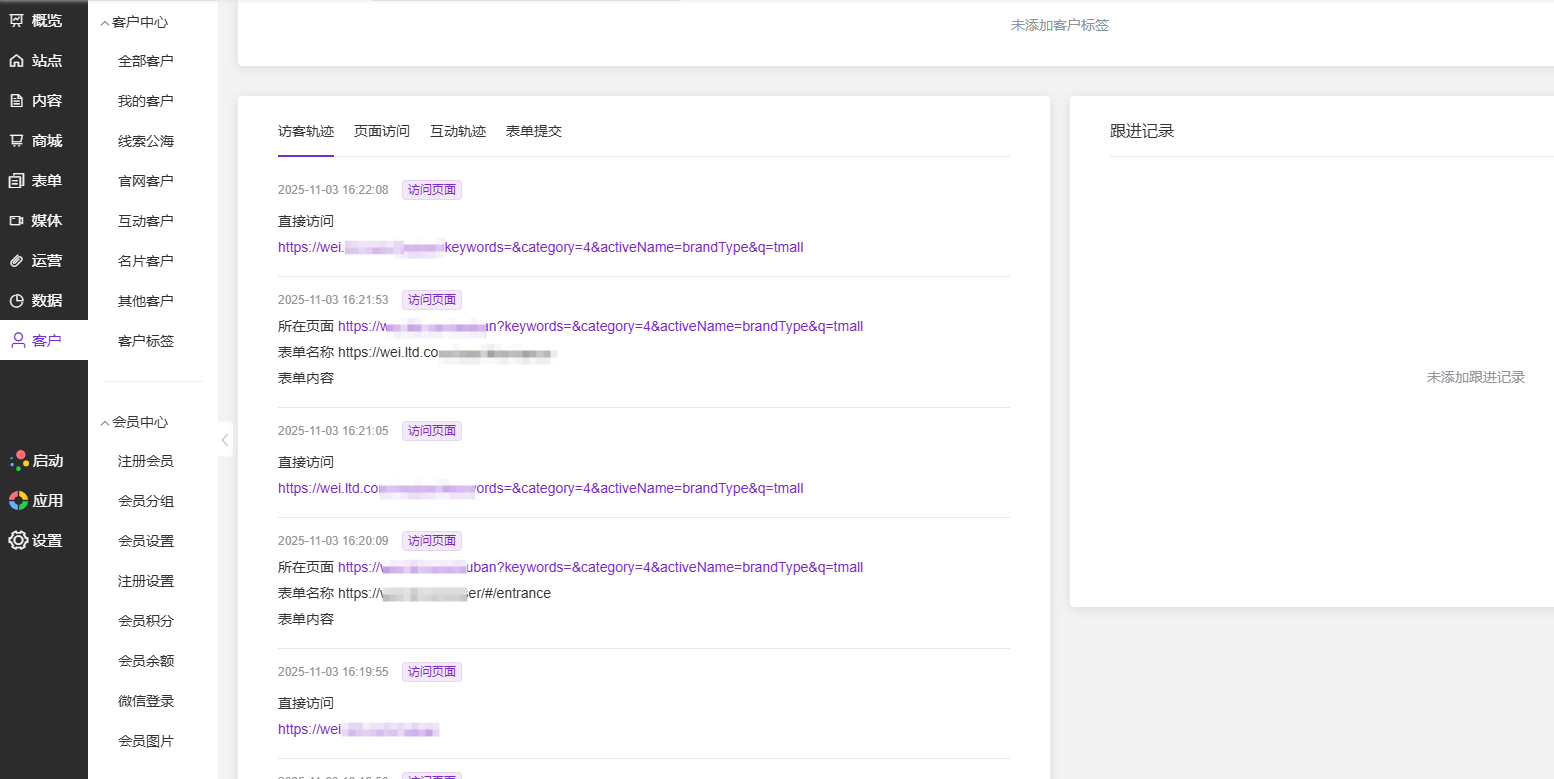Click the 表单 forms icon
Viewport: 1554px width, 779px height.
tap(17, 181)
